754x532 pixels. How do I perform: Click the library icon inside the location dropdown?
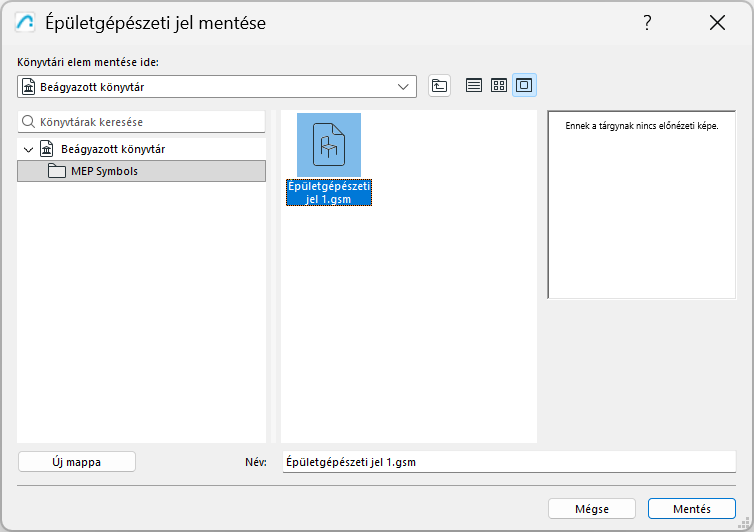click(29, 87)
